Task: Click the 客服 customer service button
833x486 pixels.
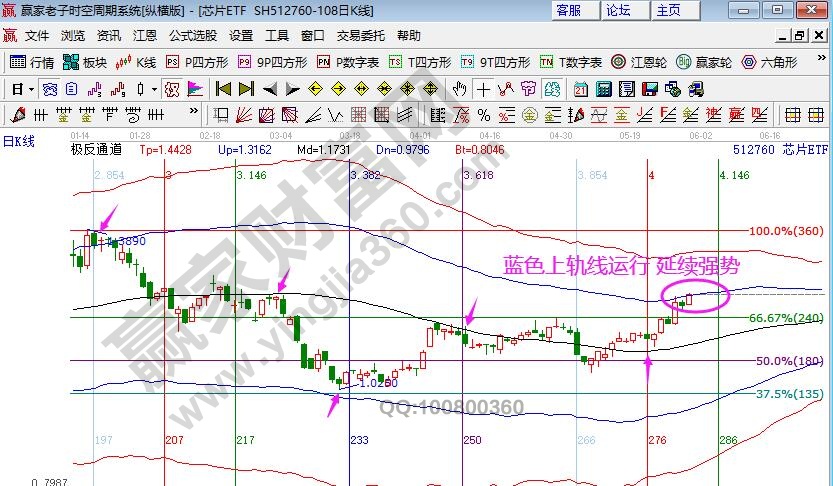Action: [569, 10]
